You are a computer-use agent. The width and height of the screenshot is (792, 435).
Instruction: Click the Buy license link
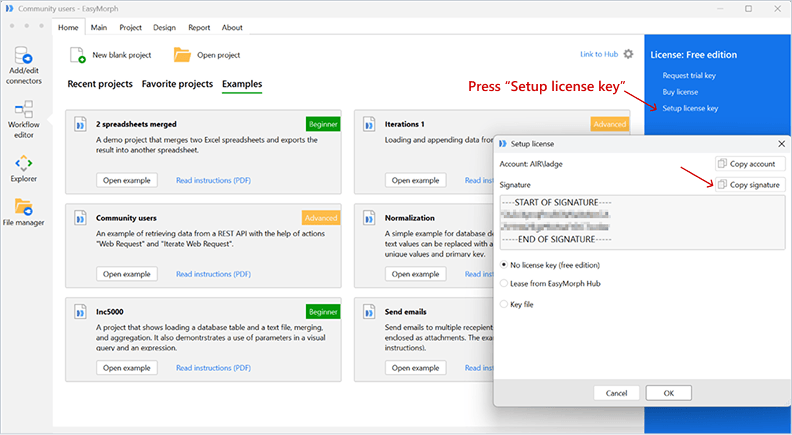click(x=680, y=92)
